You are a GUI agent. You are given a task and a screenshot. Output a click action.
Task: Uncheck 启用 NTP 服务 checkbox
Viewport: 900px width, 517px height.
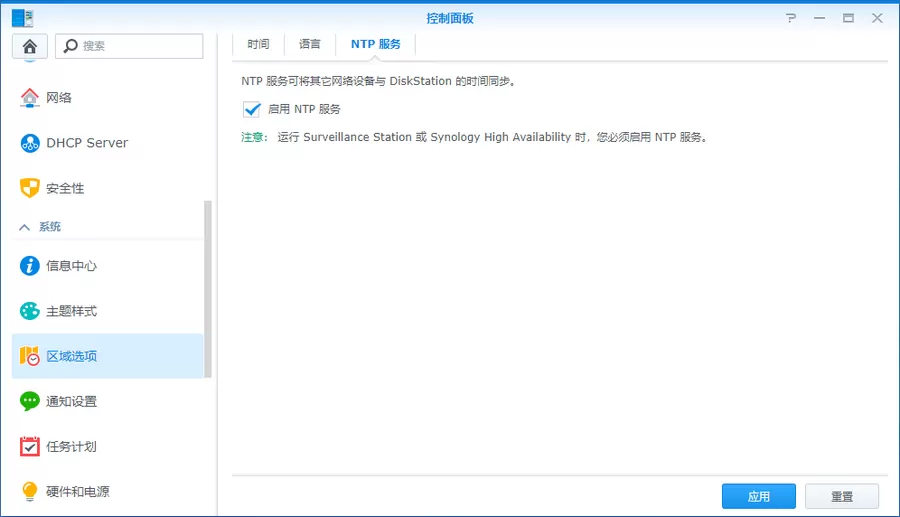tap(251, 109)
